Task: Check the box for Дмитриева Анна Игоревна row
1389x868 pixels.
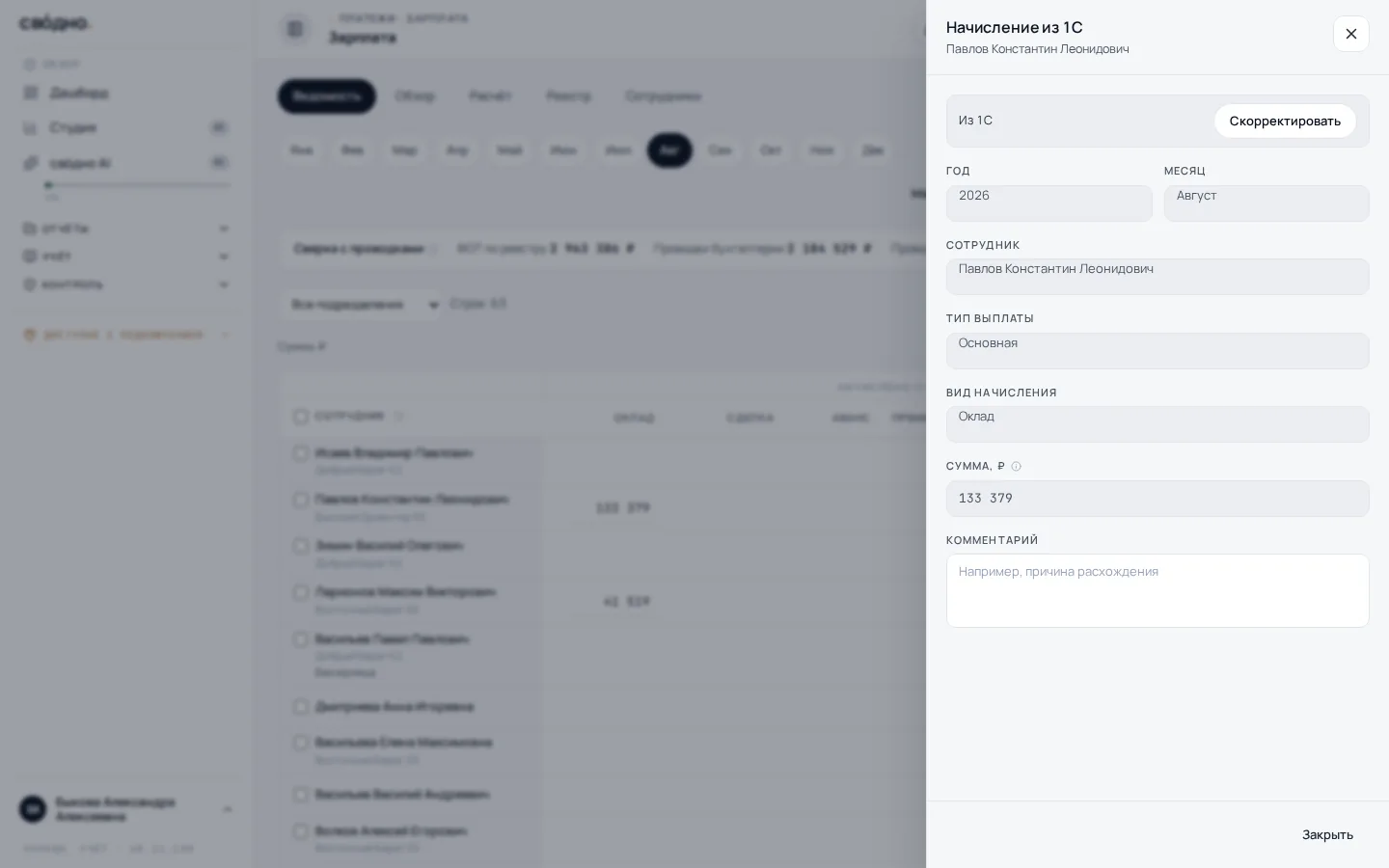Action: 300,707
